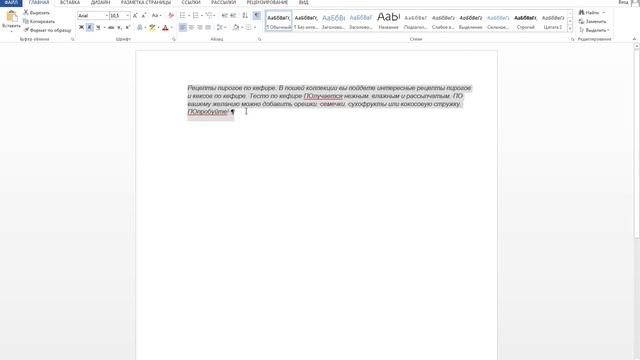640x360 pixels.
Task: Toggle subscript formatting
Action: tap(119, 27)
